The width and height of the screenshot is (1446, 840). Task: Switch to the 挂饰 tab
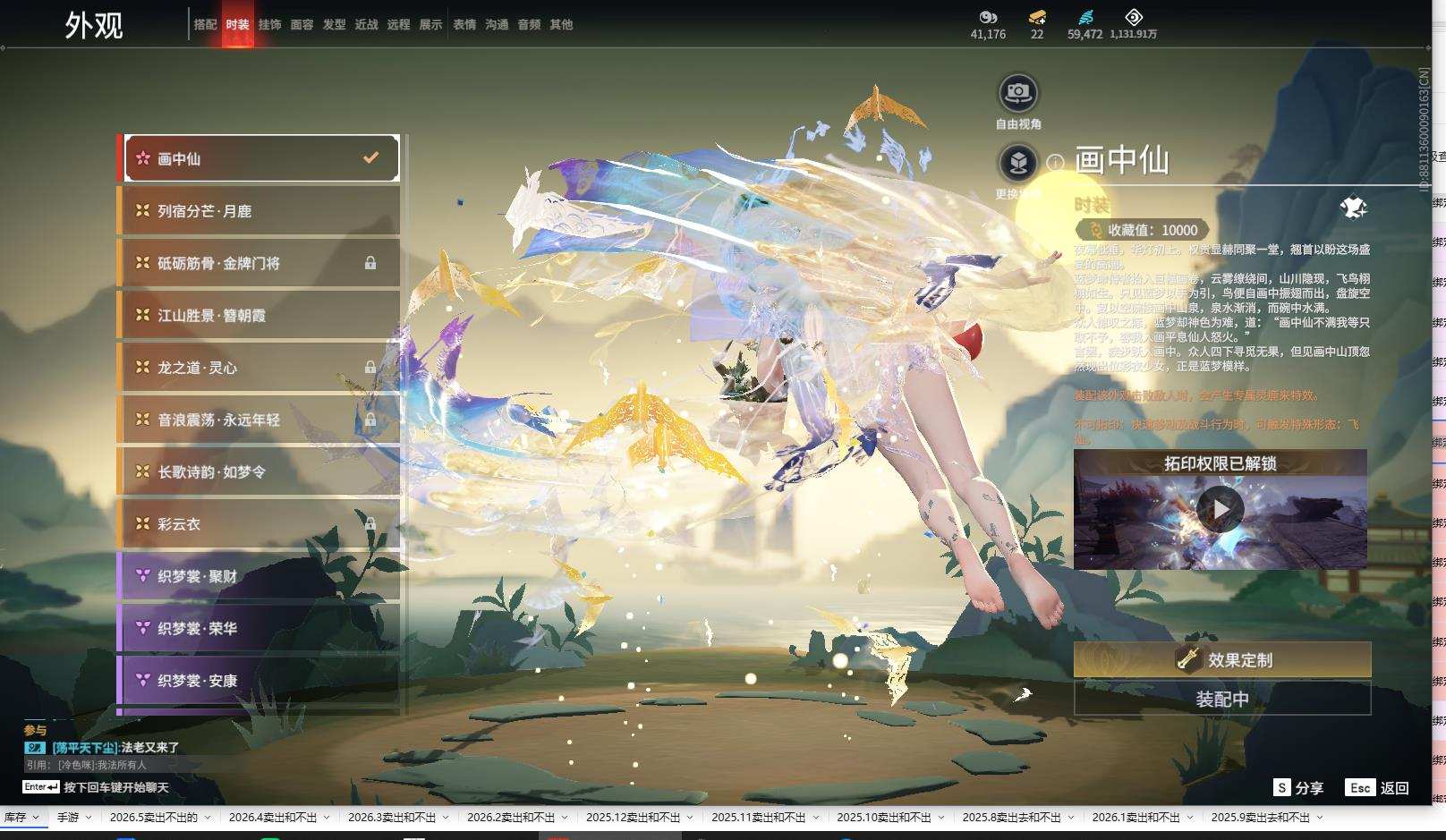(269, 24)
